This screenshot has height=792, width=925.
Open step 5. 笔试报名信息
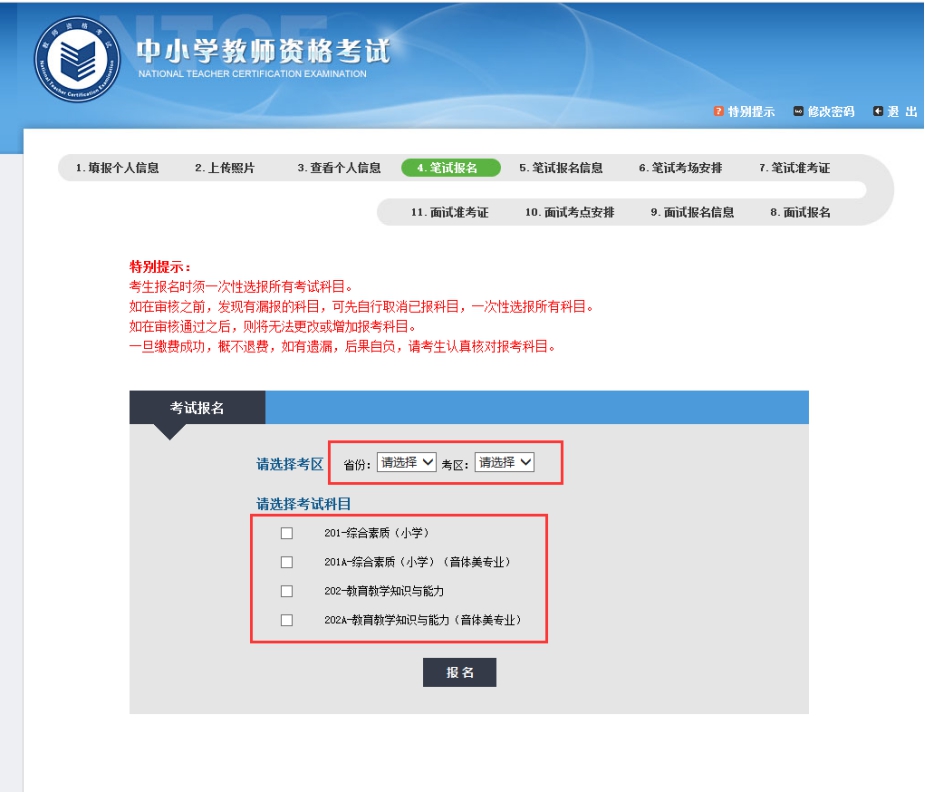coord(561,168)
